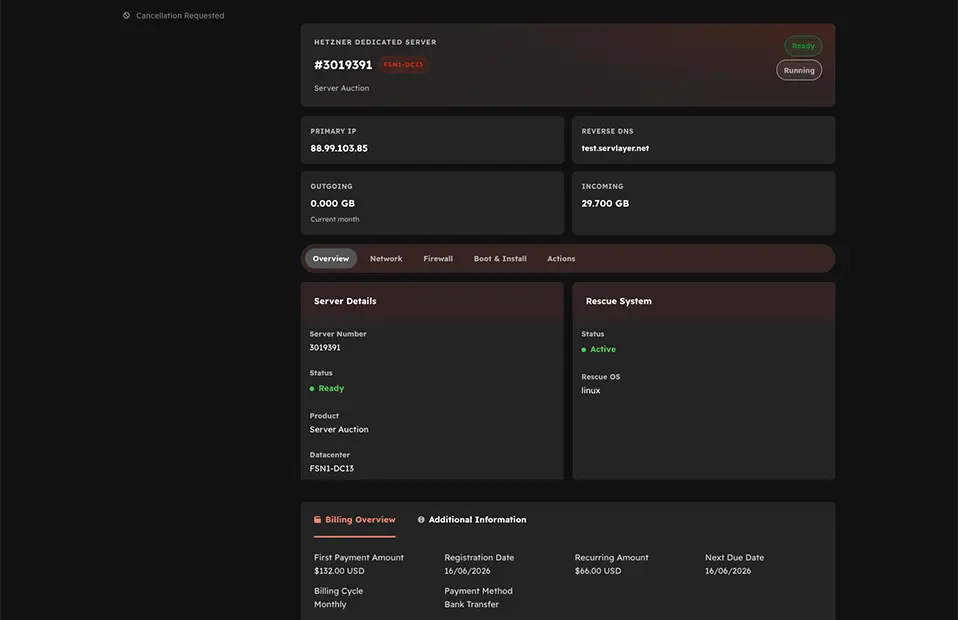Click First Payment Amount $132.00 USD
This screenshot has width=958, height=620.
[x=339, y=571]
